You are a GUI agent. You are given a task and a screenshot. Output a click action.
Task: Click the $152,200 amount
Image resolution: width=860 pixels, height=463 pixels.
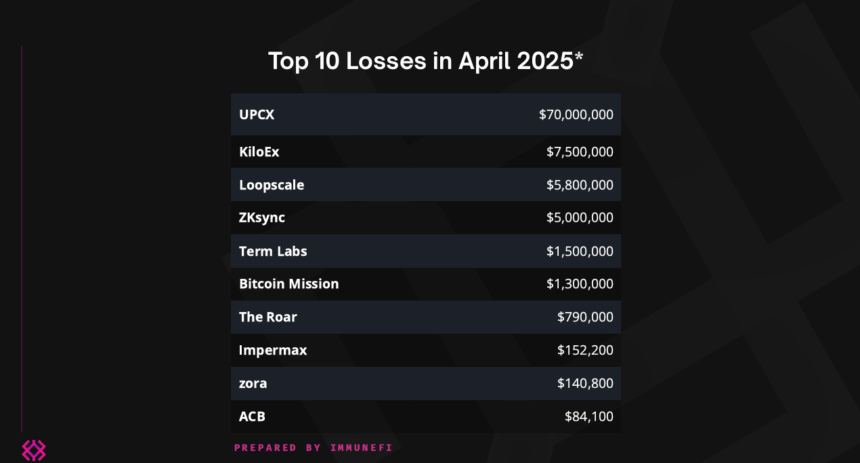[x=585, y=350]
